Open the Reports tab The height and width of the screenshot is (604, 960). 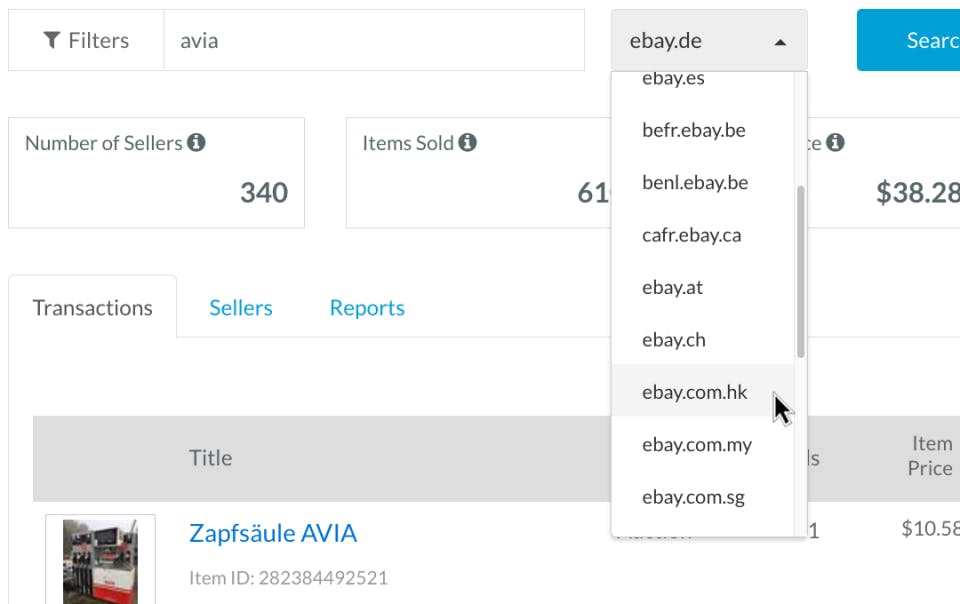(367, 308)
